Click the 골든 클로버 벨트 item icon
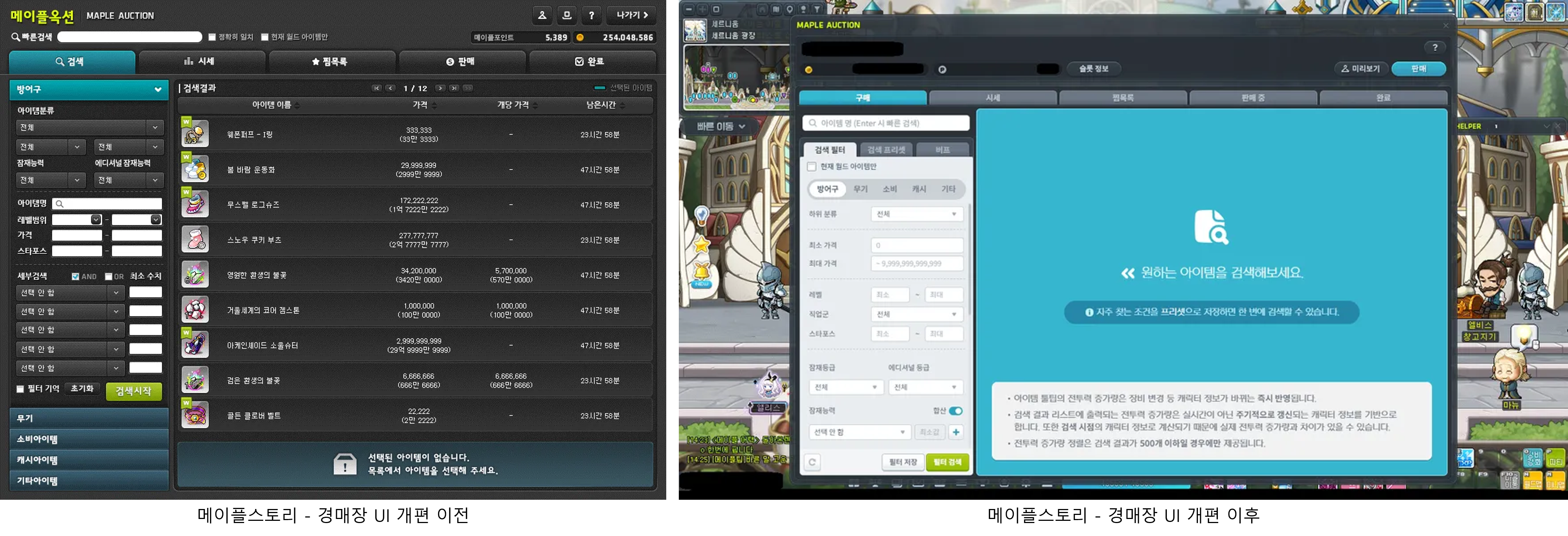The width and height of the screenshot is (1568, 536). (195, 415)
